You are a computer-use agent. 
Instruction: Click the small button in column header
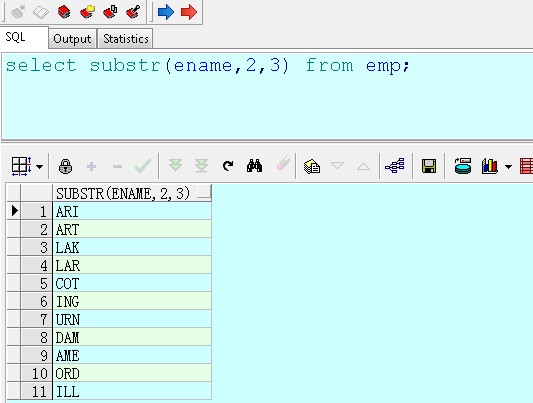(x=204, y=192)
